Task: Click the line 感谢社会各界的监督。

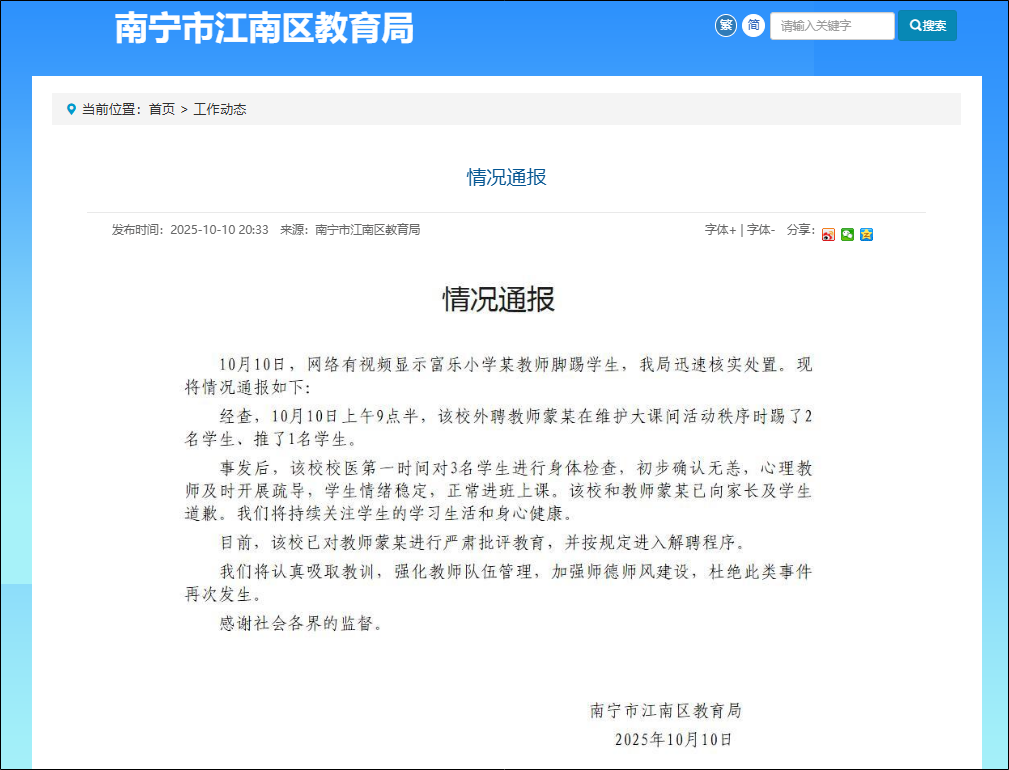Action: pyautogui.click(x=301, y=623)
